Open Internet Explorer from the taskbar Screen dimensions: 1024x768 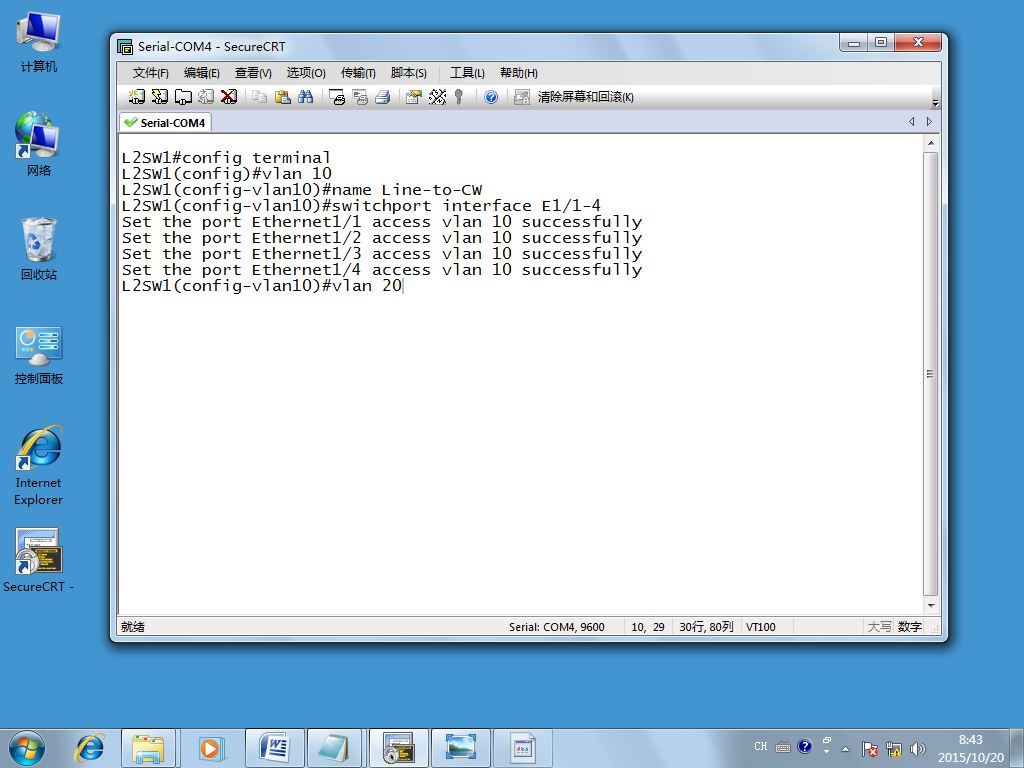click(90, 748)
